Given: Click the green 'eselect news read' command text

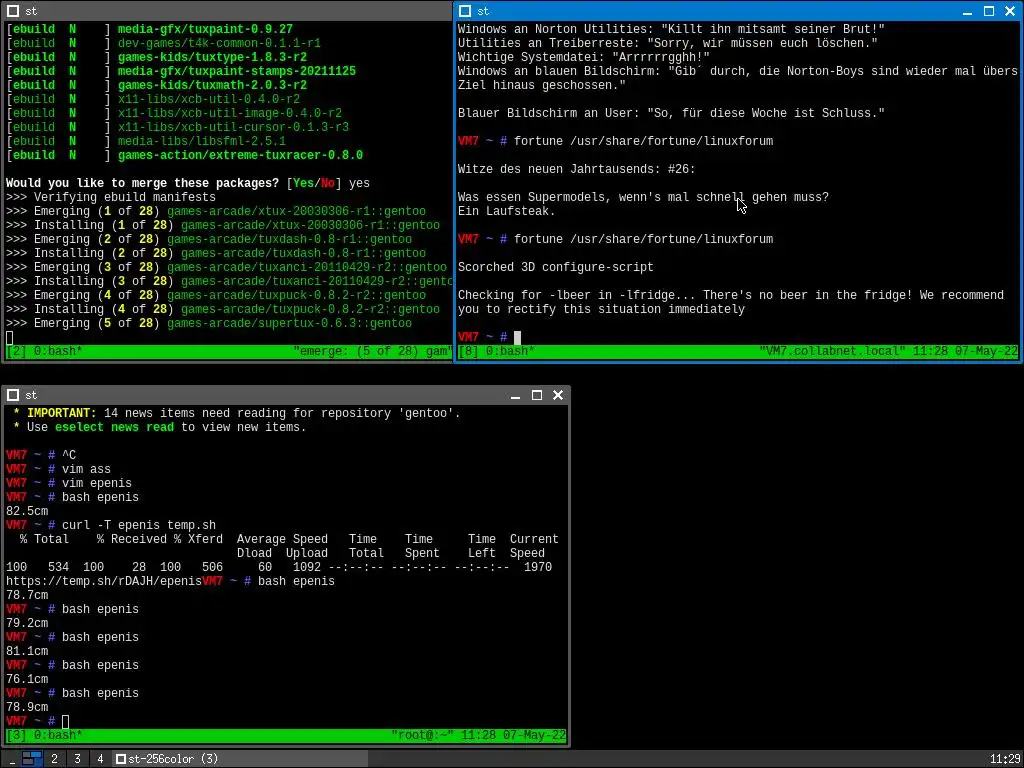Looking at the screenshot, I should [x=114, y=427].
